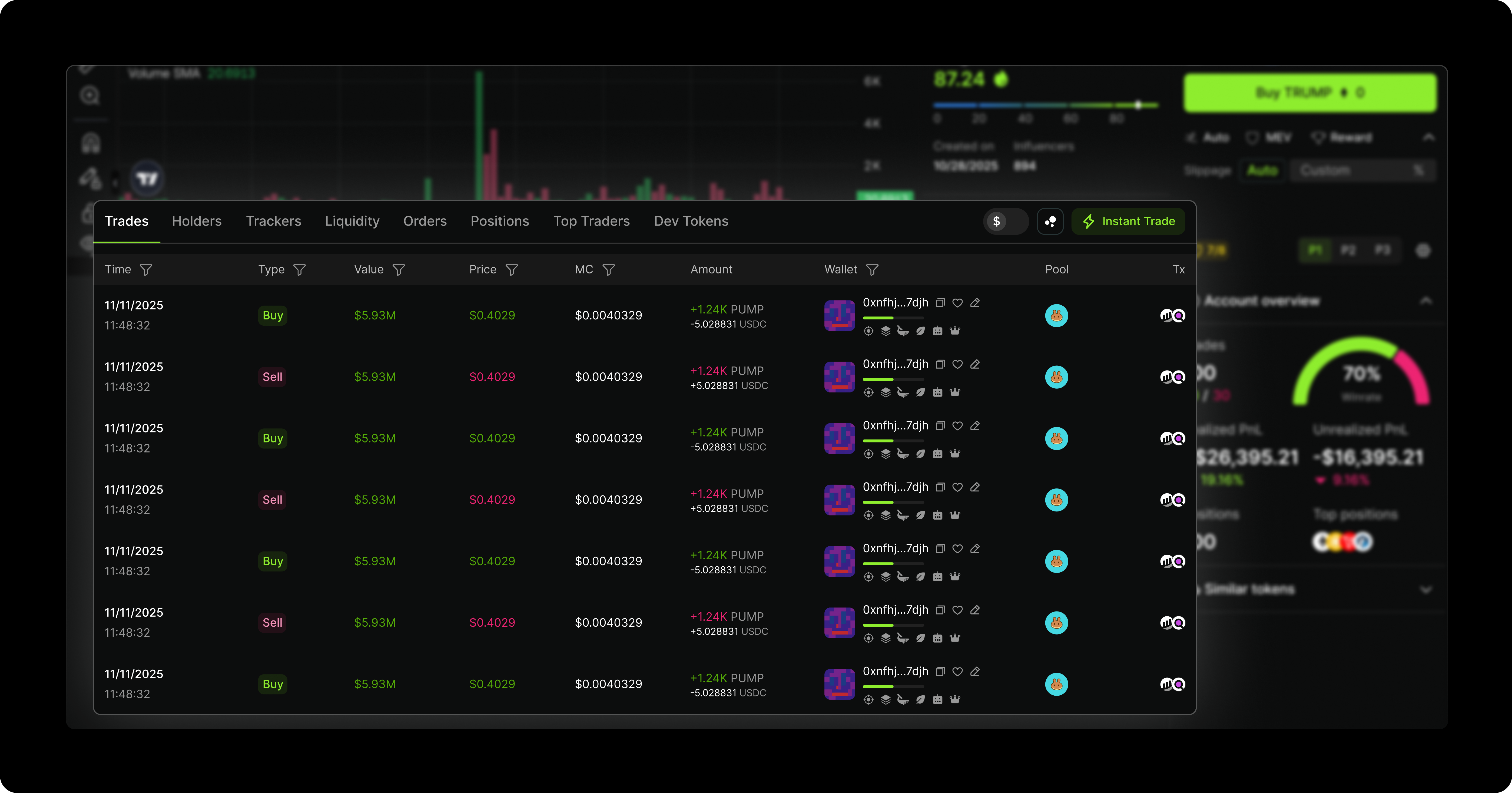
Task: Open the bubble map view button
Action: click(x=1050, y=221)
